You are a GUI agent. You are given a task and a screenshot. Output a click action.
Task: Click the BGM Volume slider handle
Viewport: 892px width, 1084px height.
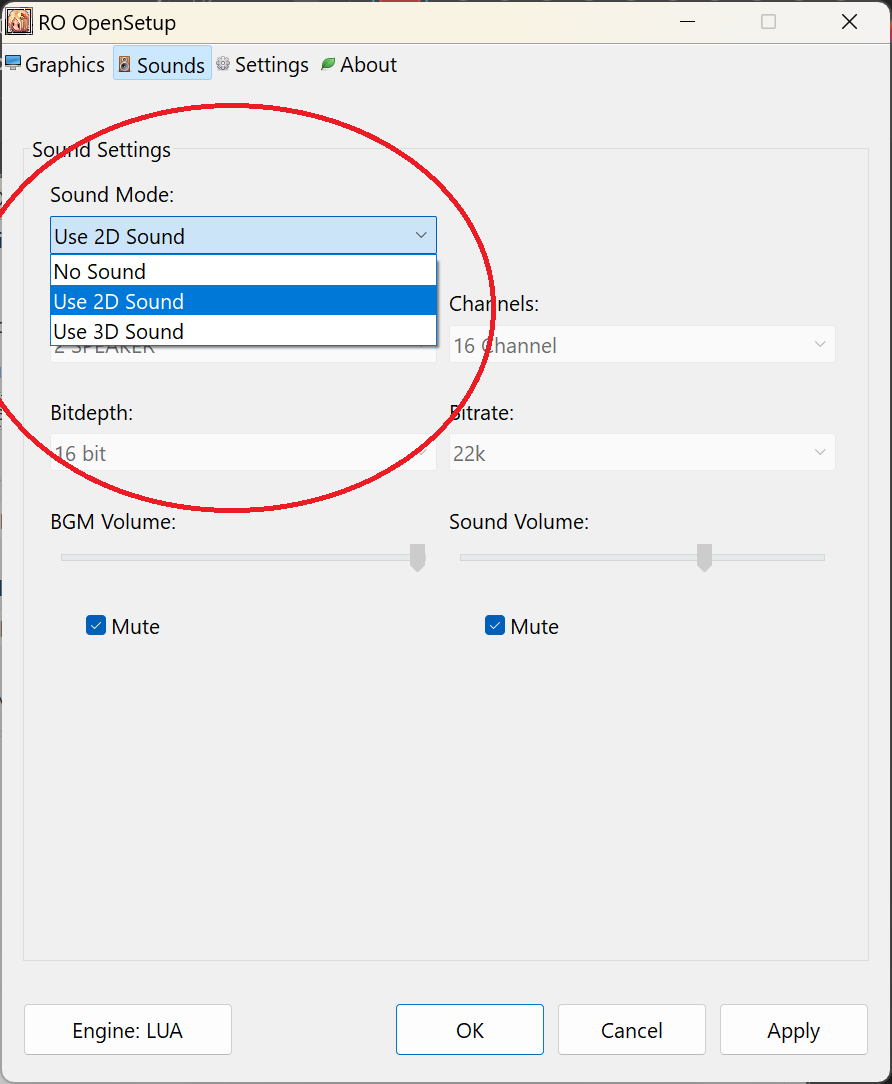coord(418,557)
